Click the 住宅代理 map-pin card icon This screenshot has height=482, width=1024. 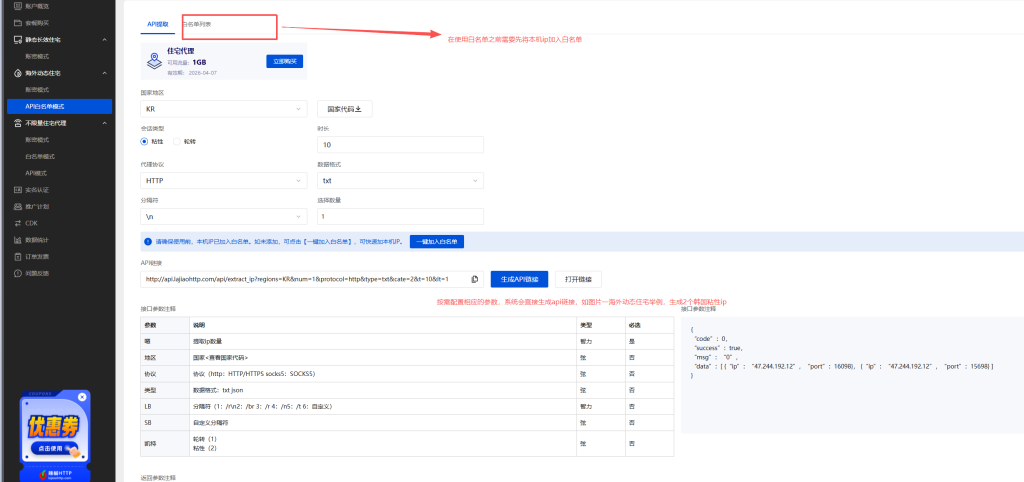pos(155,61)
